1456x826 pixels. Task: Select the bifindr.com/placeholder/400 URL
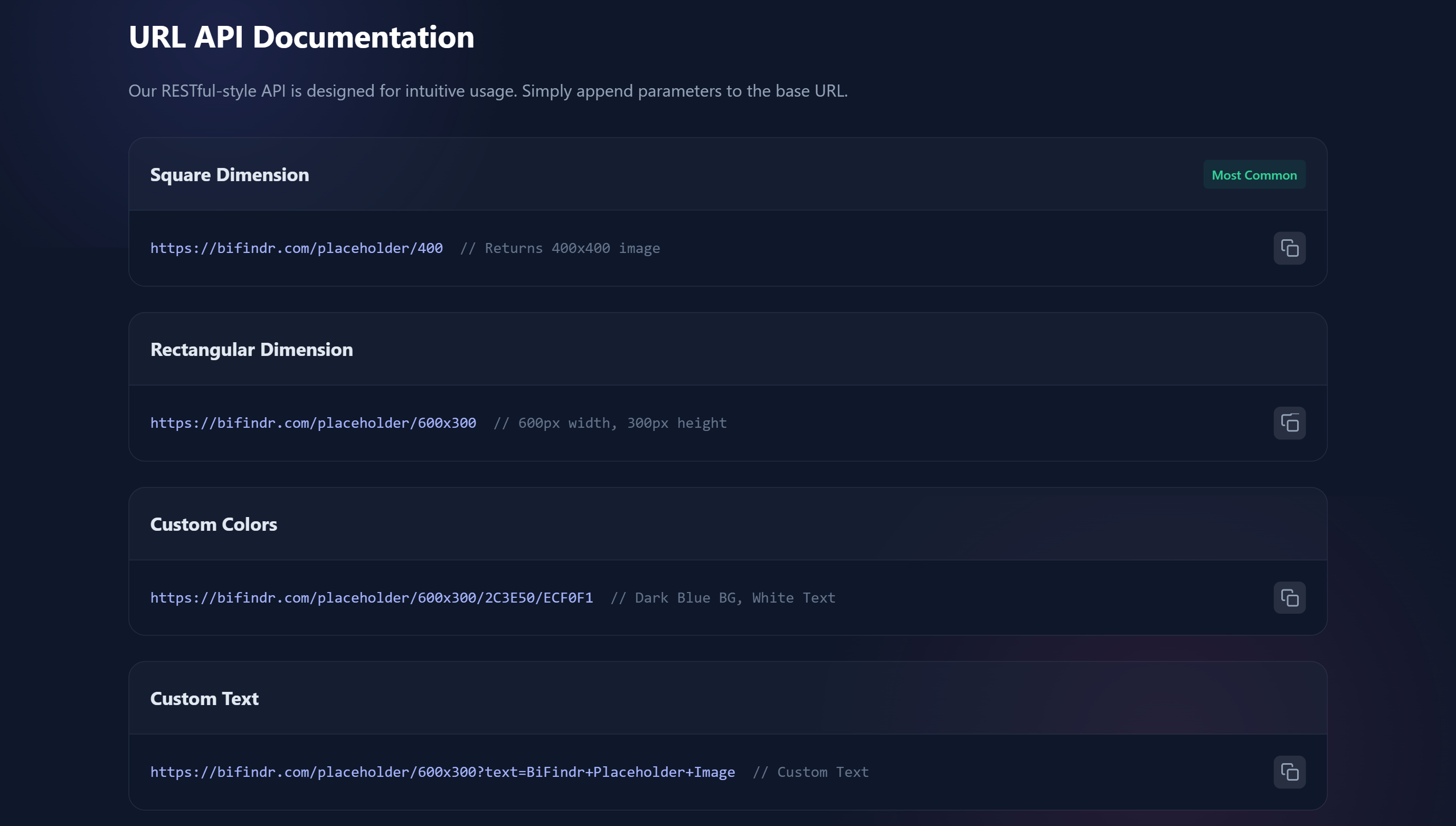tap(297, 248)
